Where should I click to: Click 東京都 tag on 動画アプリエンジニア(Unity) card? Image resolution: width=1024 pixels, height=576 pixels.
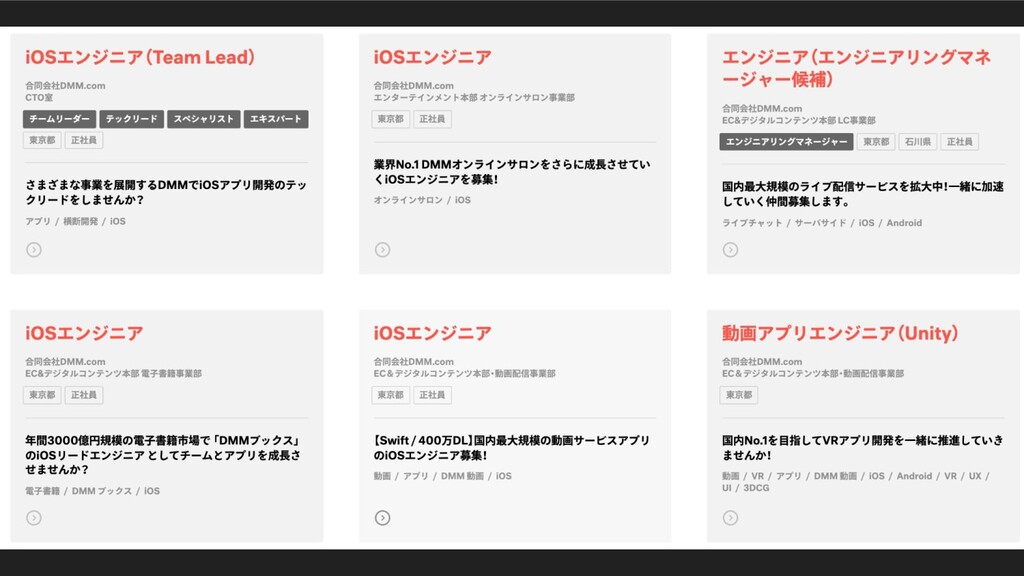coord(739,395)
